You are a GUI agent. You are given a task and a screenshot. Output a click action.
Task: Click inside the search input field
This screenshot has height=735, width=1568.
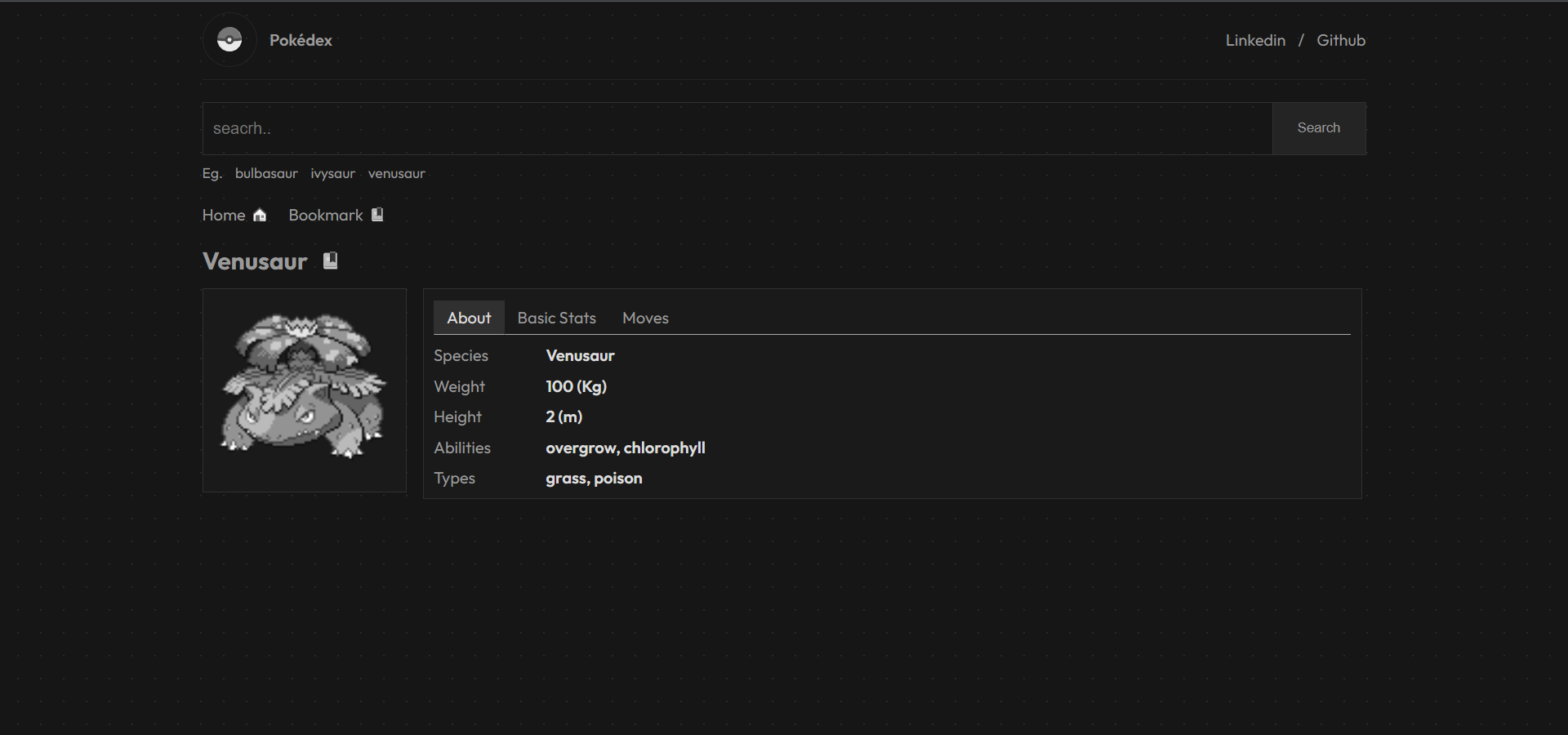tap(735, 128)
